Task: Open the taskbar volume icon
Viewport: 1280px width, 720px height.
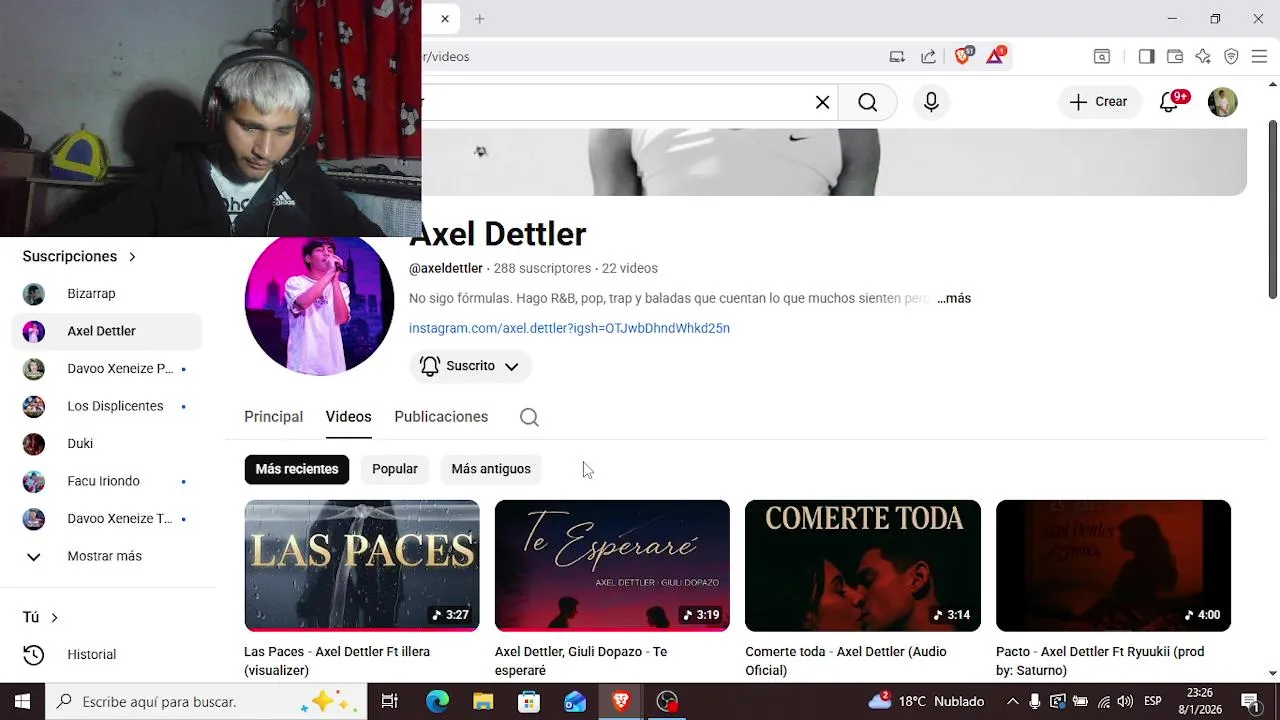Action: pos(1125,702)
